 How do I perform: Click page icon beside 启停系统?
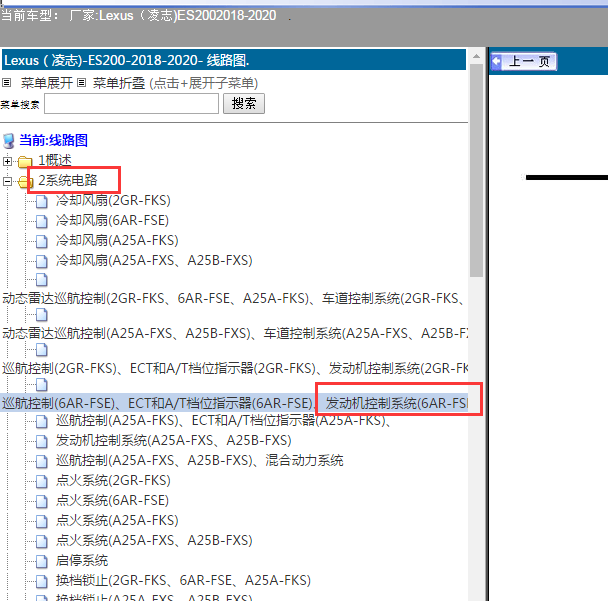pyautogui.click(x=41, y=561)
